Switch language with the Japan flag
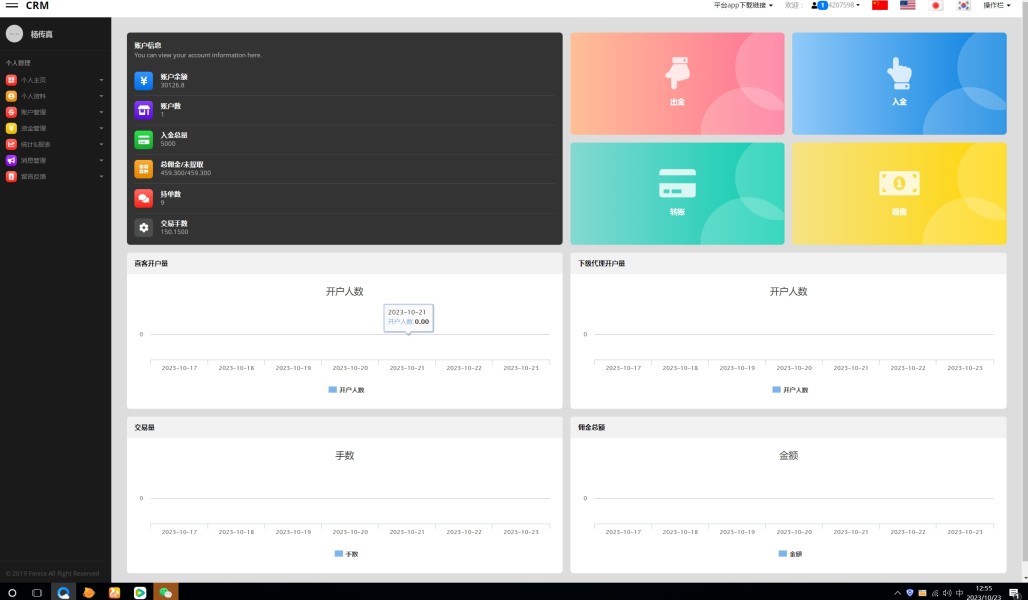 click(936, 5)
